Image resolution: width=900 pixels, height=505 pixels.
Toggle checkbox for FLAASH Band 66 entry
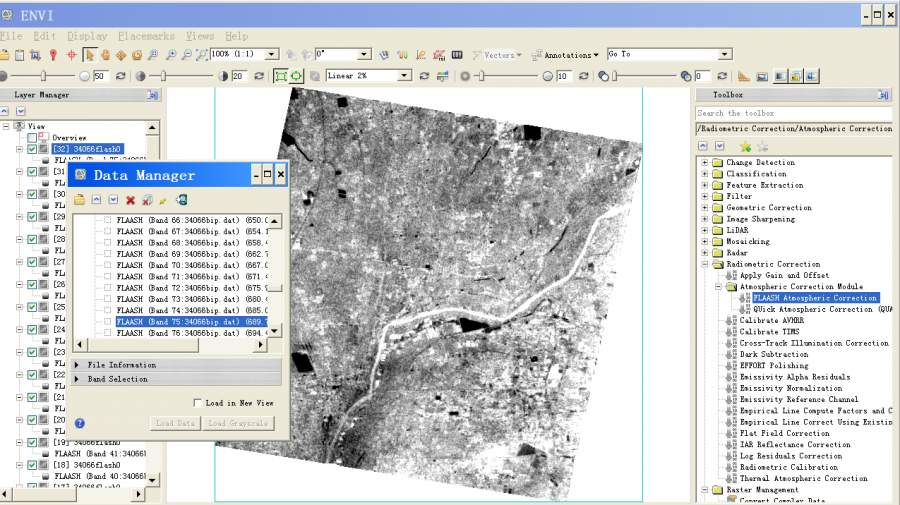pyautogui.click(x=107, y=220)
